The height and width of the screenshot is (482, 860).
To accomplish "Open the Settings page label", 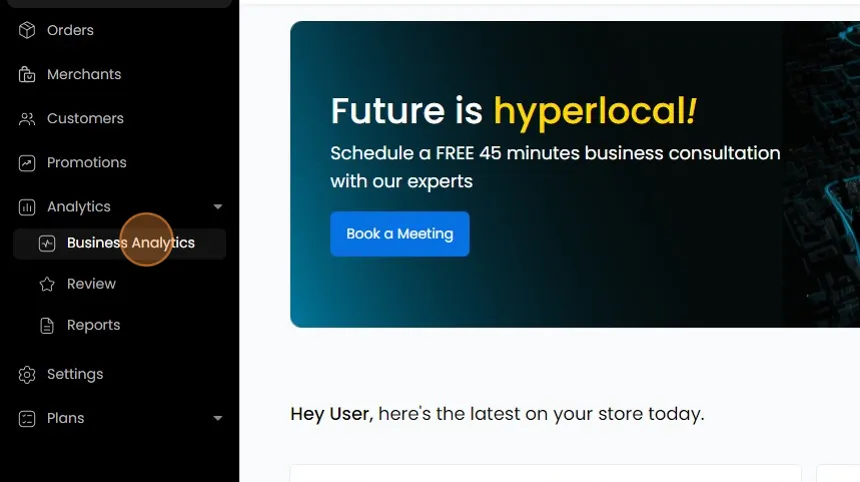I will pos(75,374).
